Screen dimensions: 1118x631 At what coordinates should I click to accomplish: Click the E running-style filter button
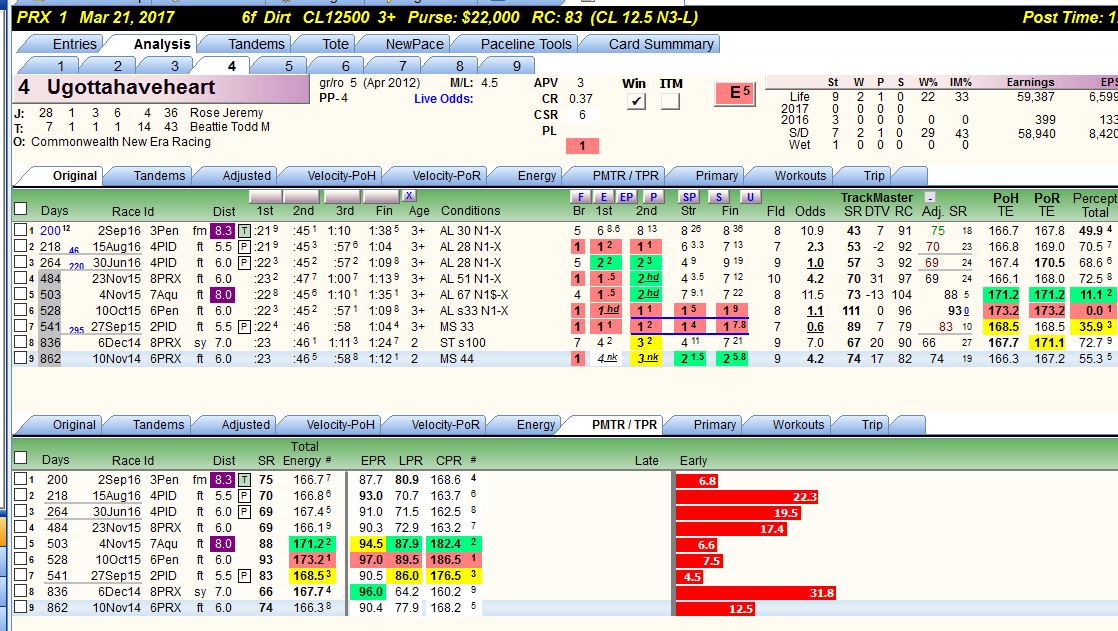point(603,197)
